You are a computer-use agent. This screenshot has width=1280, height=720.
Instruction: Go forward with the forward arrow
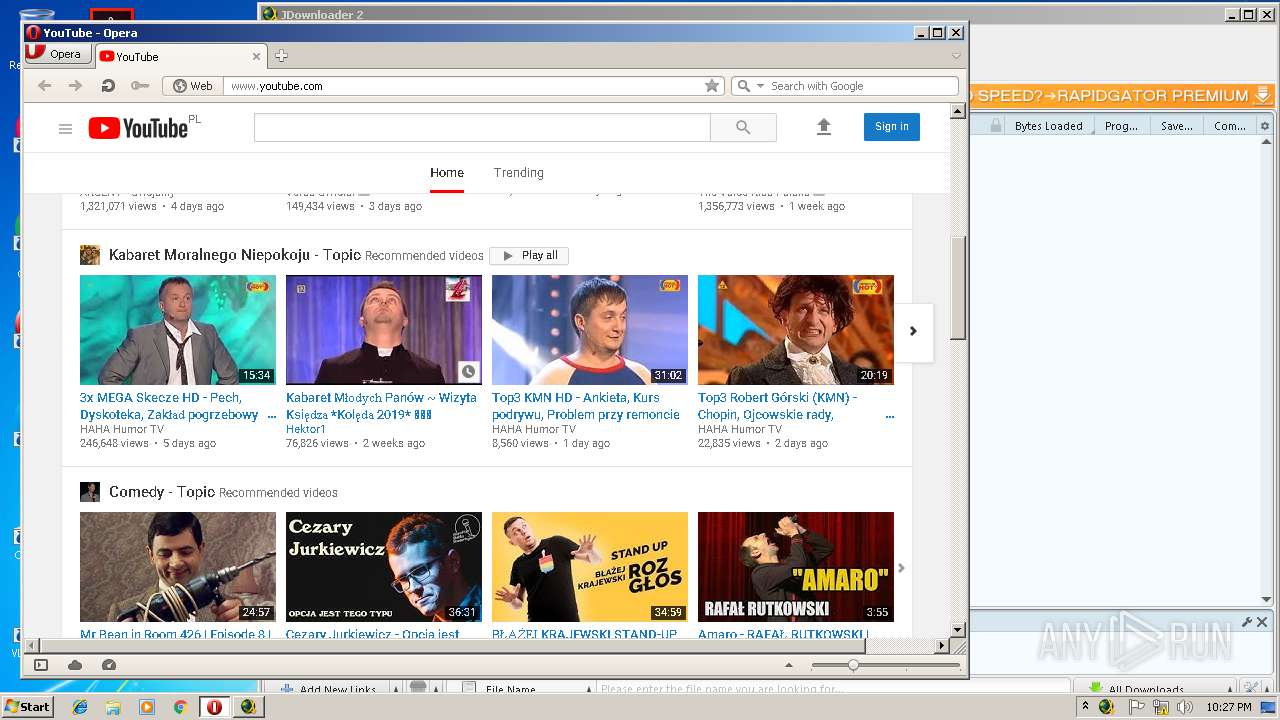point(75,86)
